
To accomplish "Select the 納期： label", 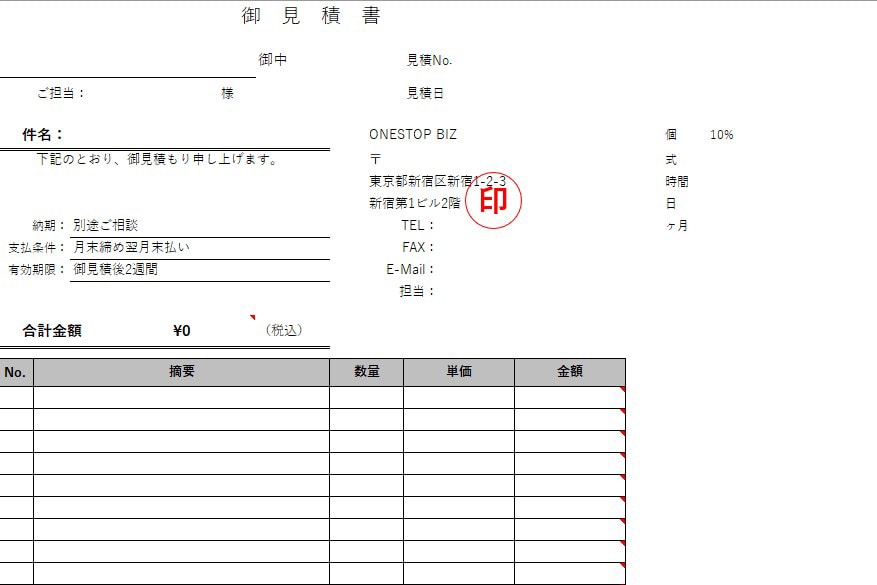I will coord(48,225).
